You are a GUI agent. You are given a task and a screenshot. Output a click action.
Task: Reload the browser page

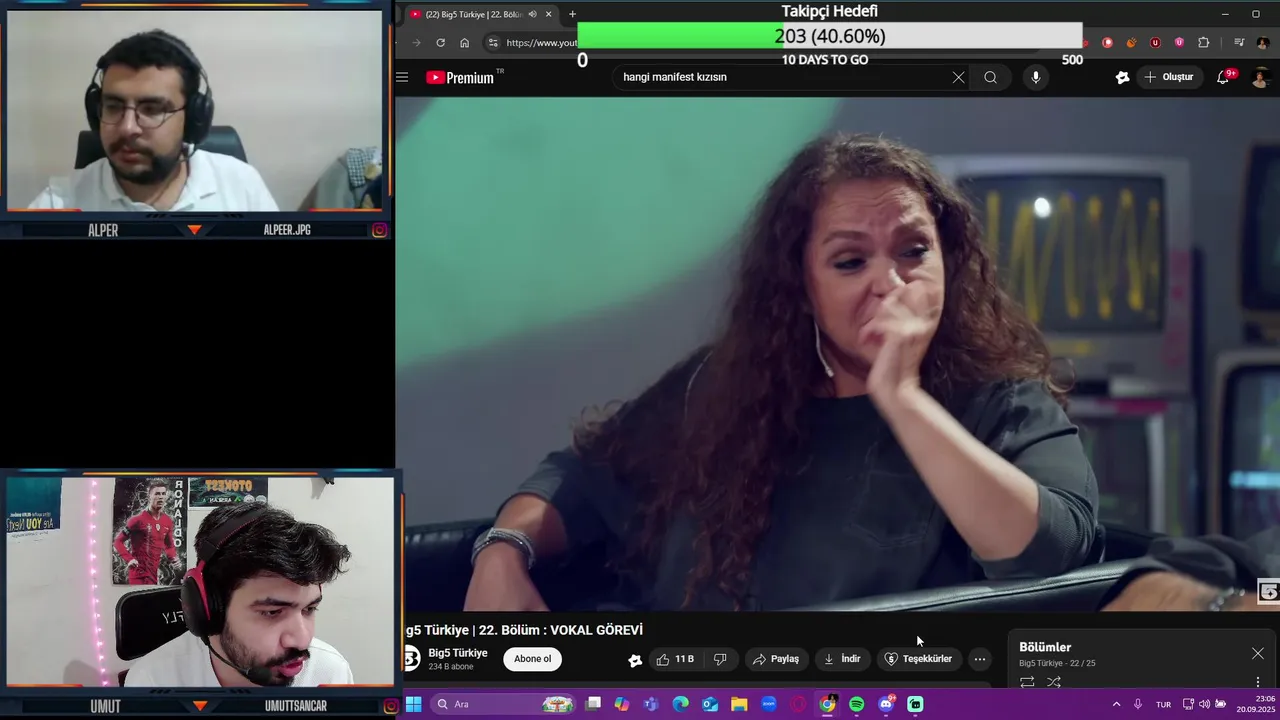pyautogui.click(x=440, y=43)
